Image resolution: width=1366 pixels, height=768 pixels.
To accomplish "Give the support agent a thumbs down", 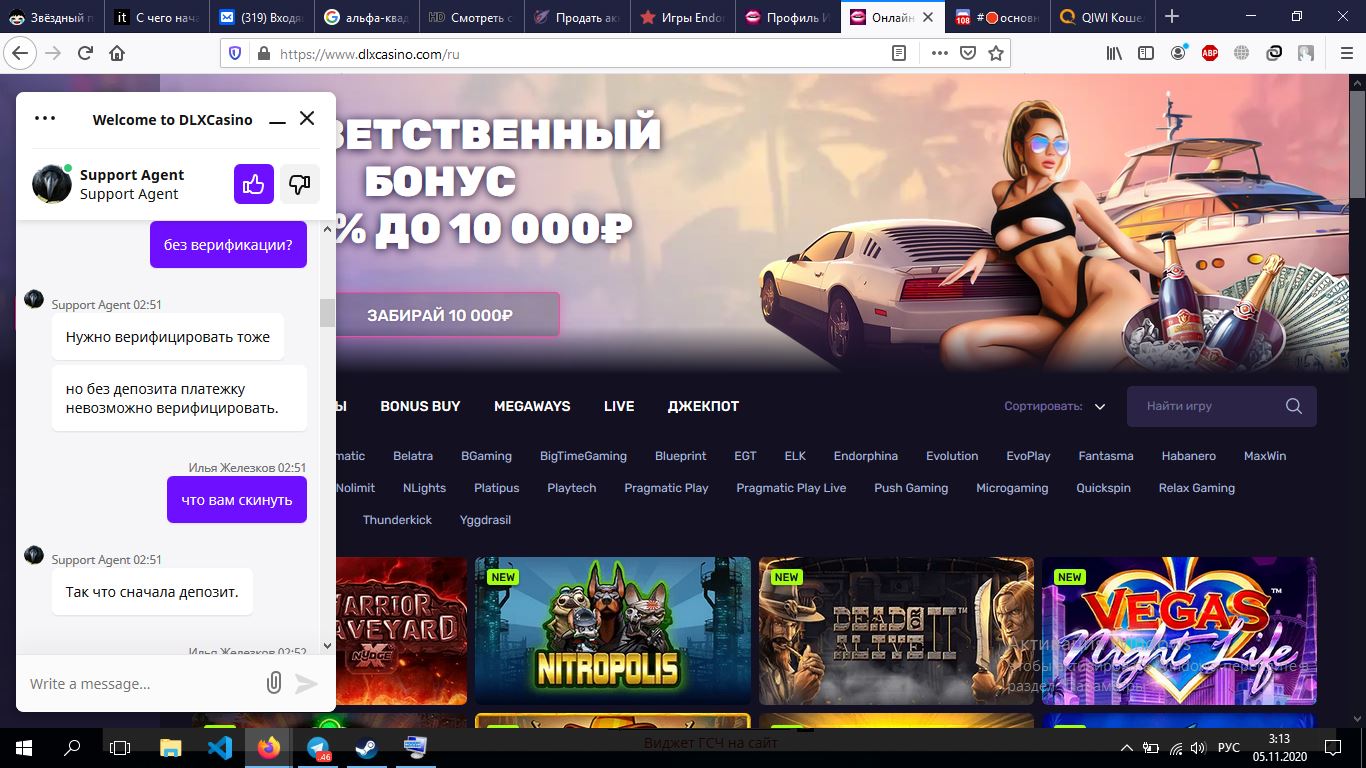I will pyautogui.click(x=299, y=184).
